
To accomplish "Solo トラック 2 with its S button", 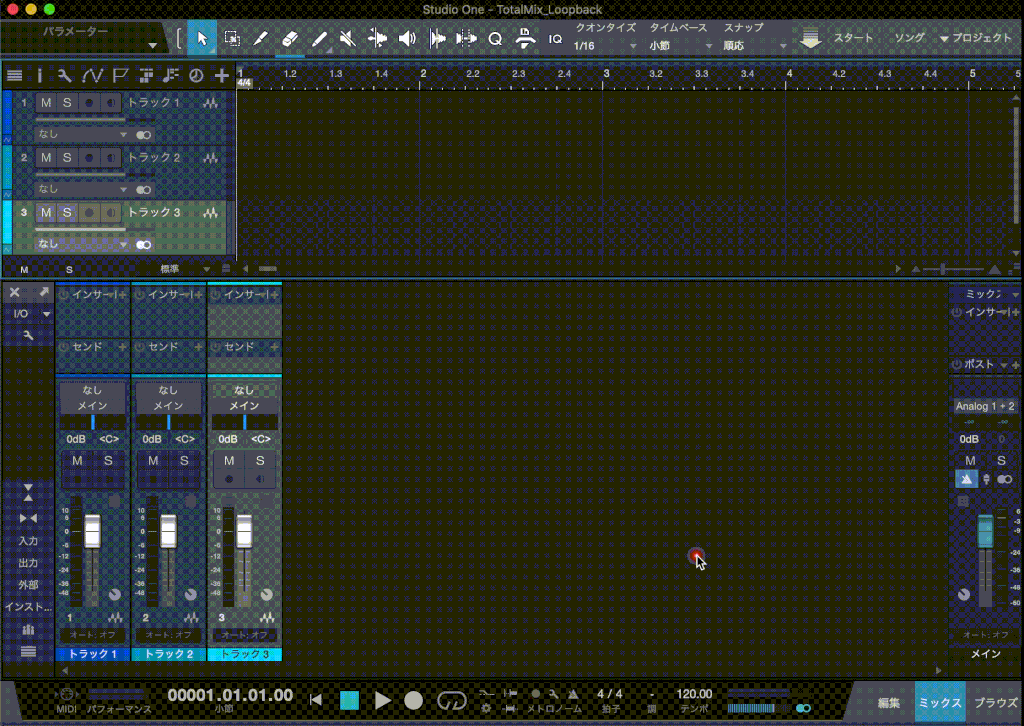I will pyautogui.click(x=67, y=158).
